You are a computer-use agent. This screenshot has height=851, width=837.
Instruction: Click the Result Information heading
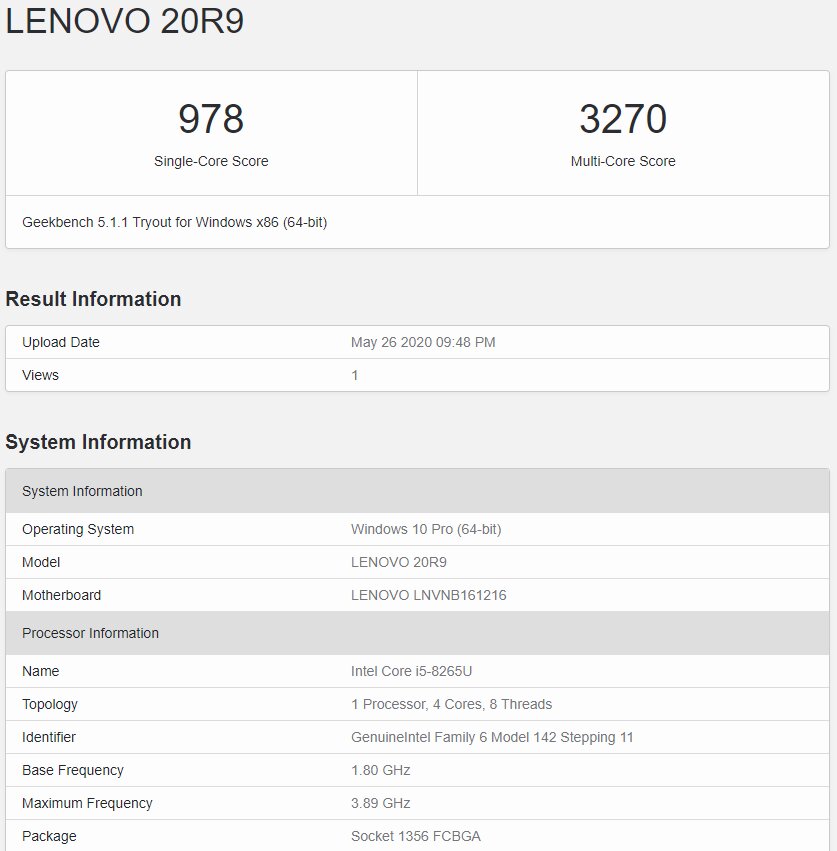(93, 299)
